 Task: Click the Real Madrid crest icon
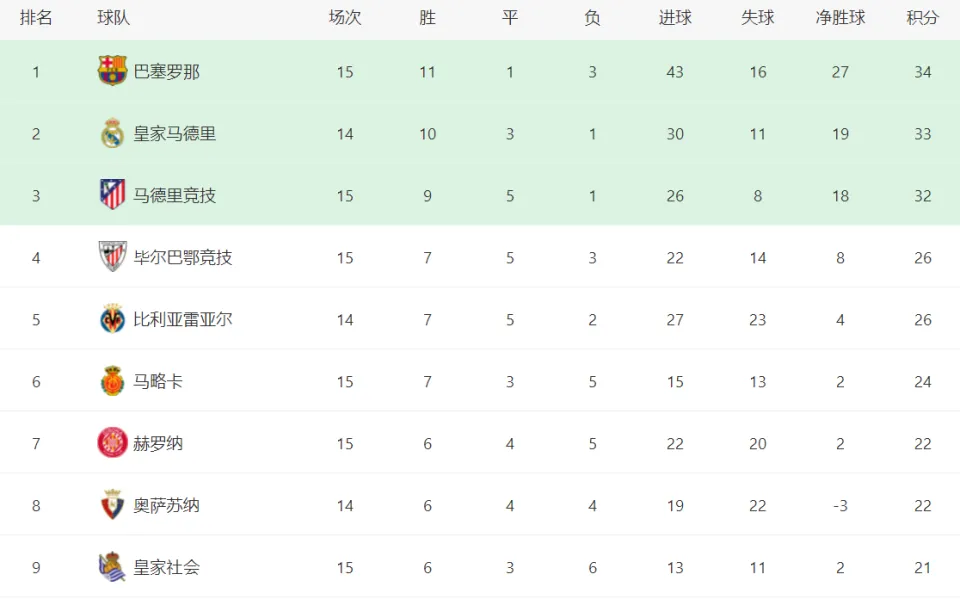112,133
